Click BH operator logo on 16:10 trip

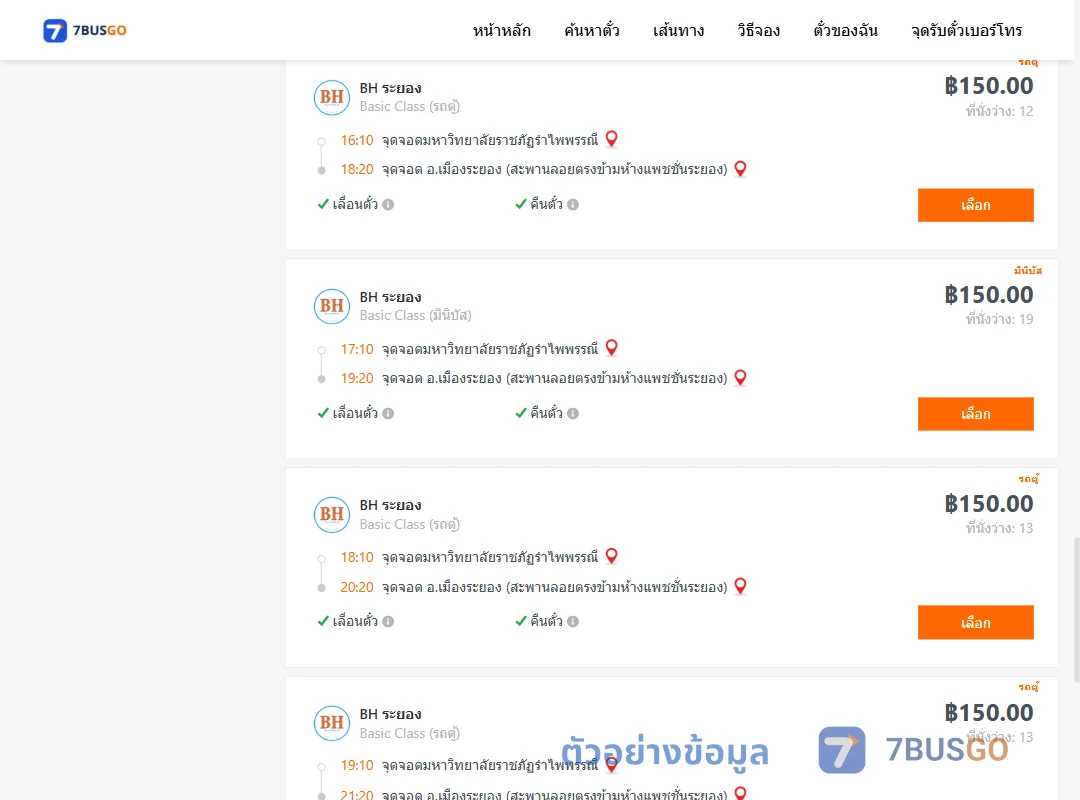coord(332,98)
